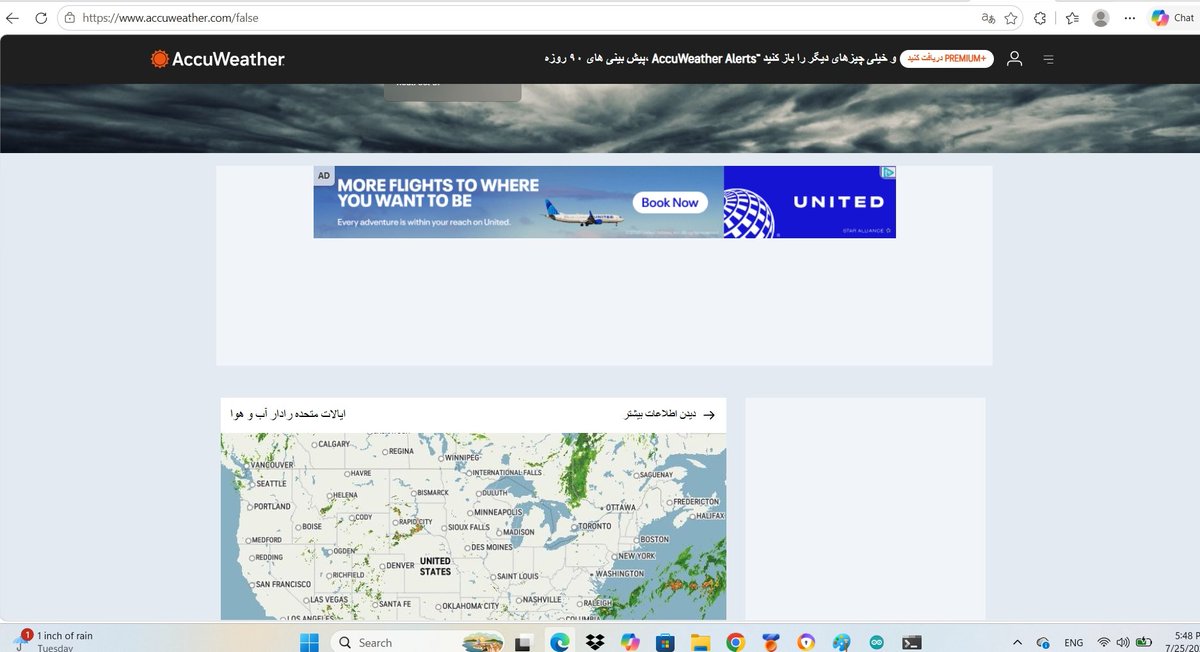Click Toronto on the radar map
Viewport: 1200px width, 652px height.
591,526
